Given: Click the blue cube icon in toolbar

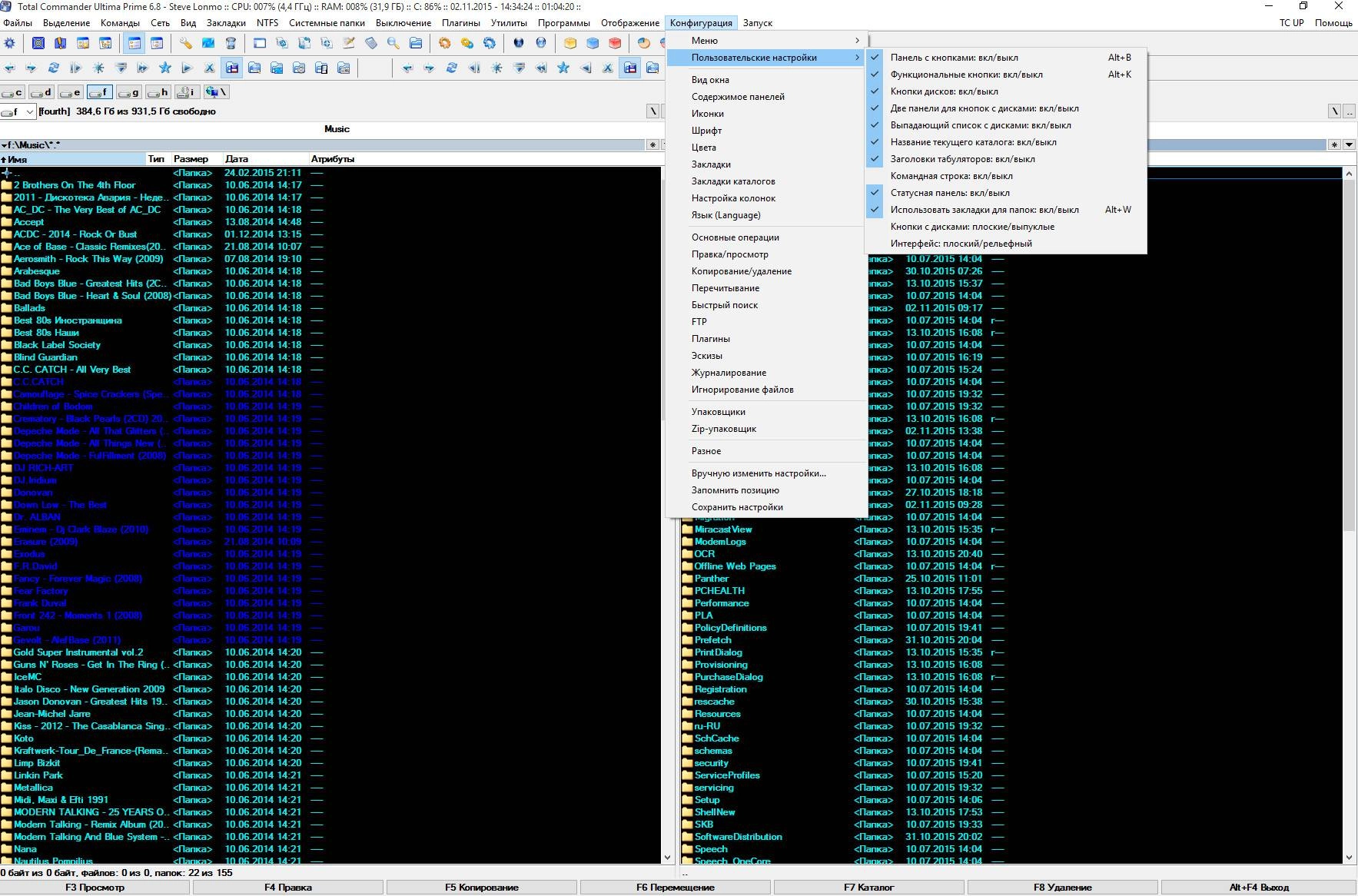Looking at the screenshot, I should [x=593, y=43].
